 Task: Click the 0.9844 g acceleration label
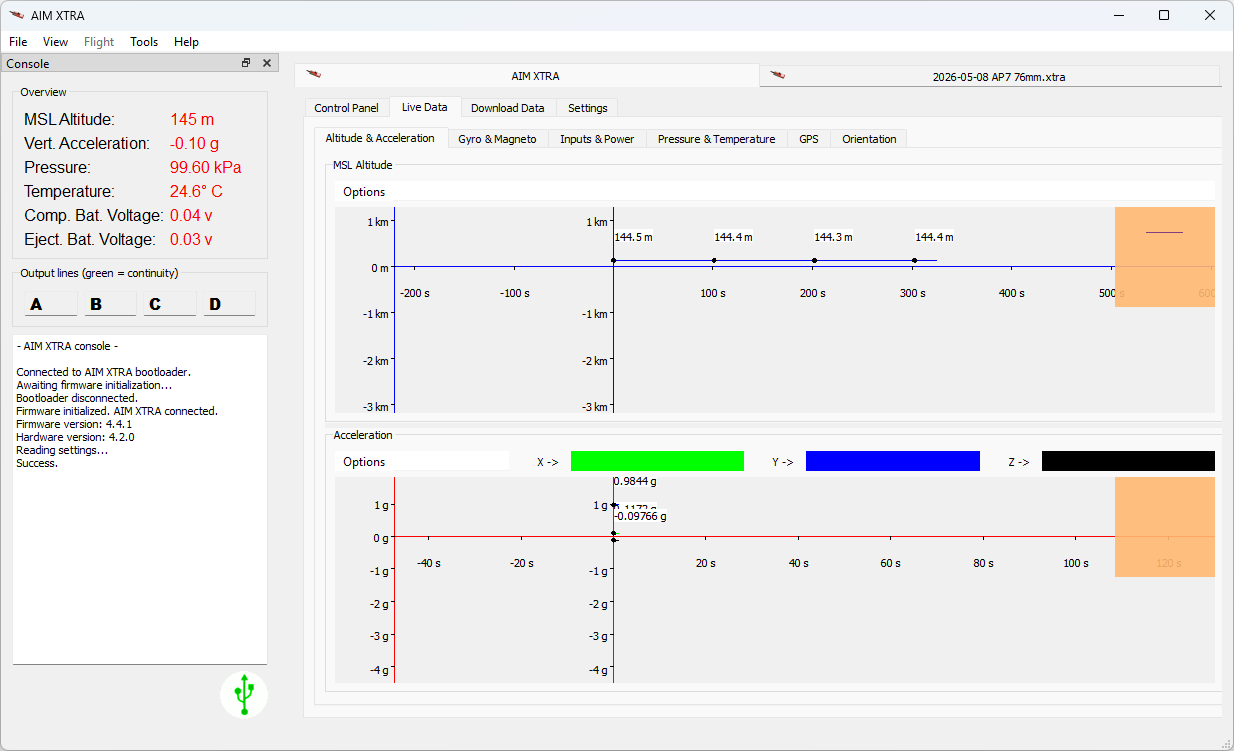point(635,481)
